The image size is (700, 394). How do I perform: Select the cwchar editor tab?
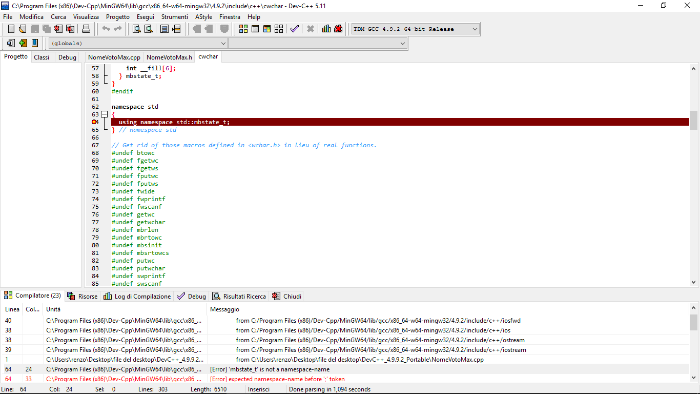pos(208,57)
